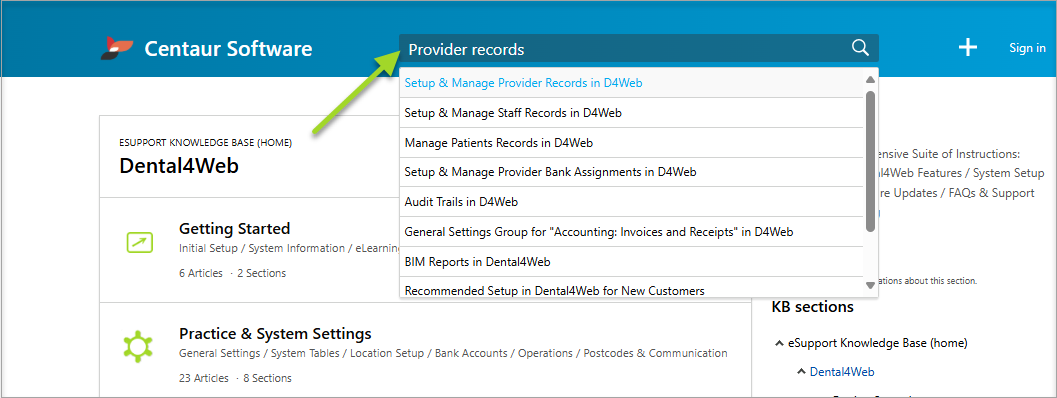The height and width of the screenshot is (398, 1057).
Task: Click the Centaur Software logo icon
Action: [117, 49]
